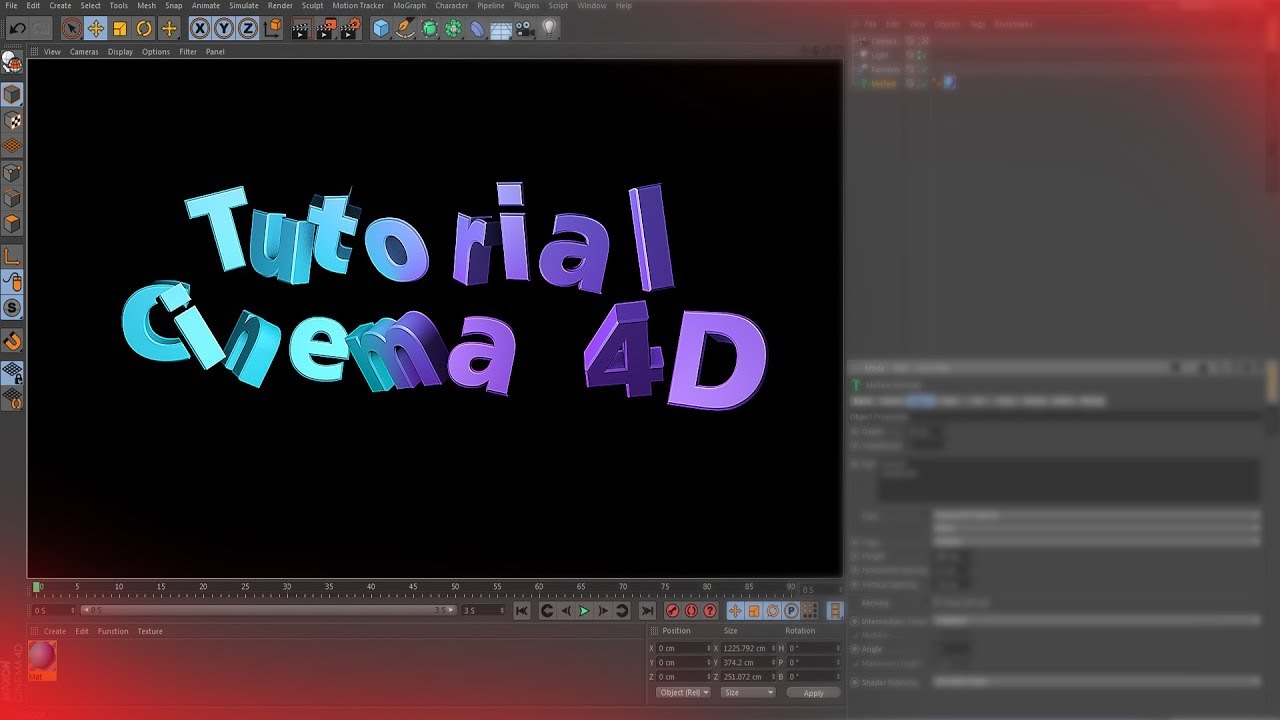Add a Floor environment object

pyautogui.click(x=501, y=28)
